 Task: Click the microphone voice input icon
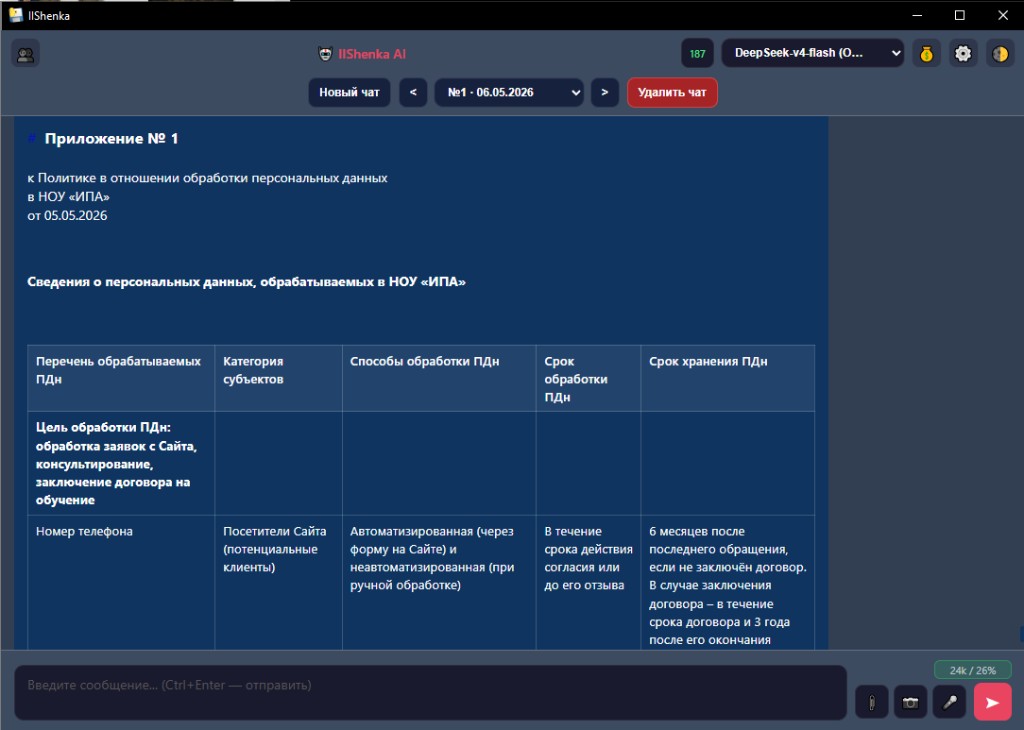coord(950,703)
